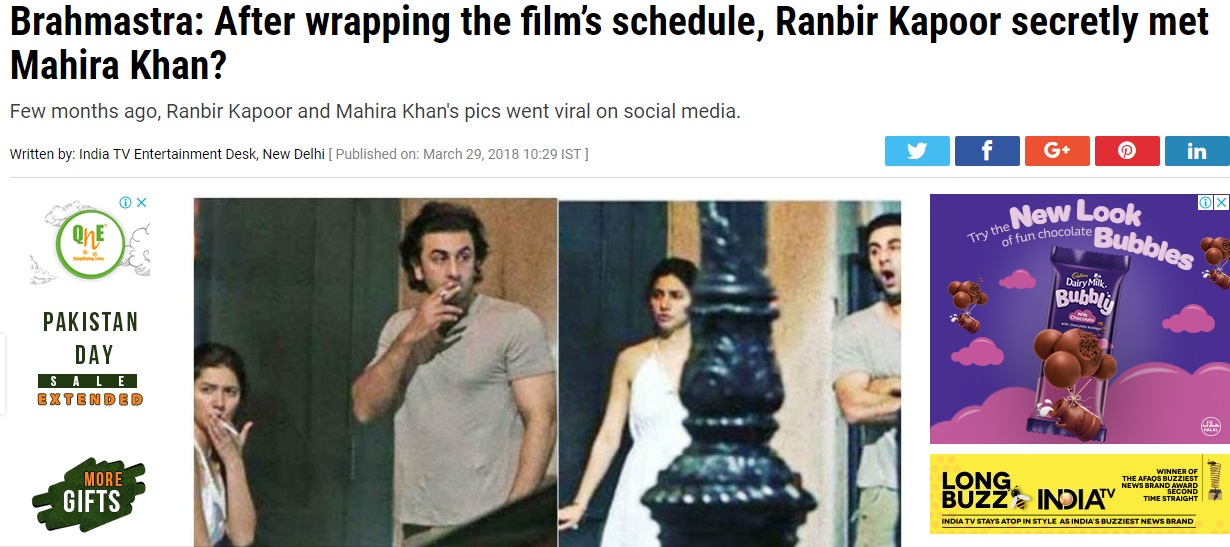Image resolution: width=1230 pixels, height=547 pixels.
Task: Click the article subtitle text
Action: 375,111
